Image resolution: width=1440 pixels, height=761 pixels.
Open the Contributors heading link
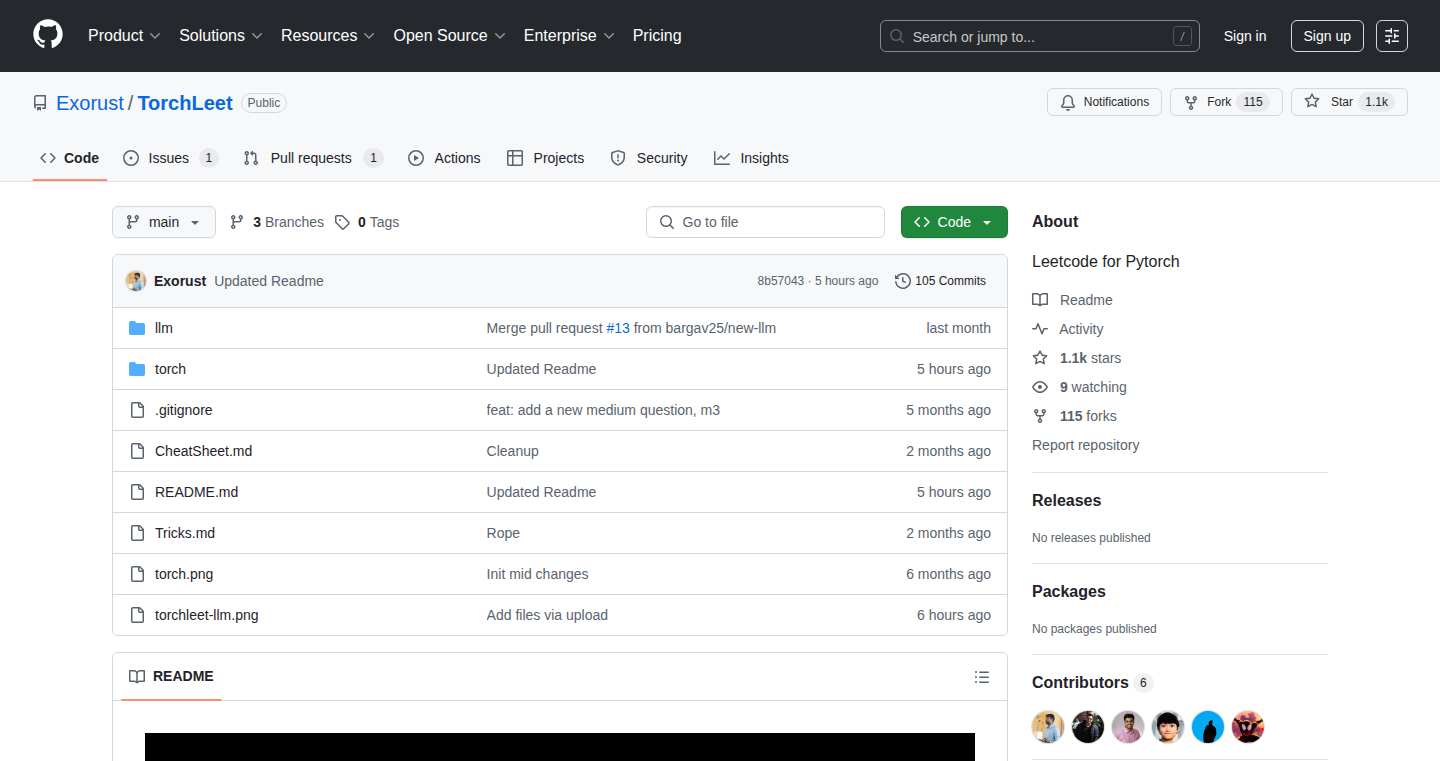coord(1092,682)
